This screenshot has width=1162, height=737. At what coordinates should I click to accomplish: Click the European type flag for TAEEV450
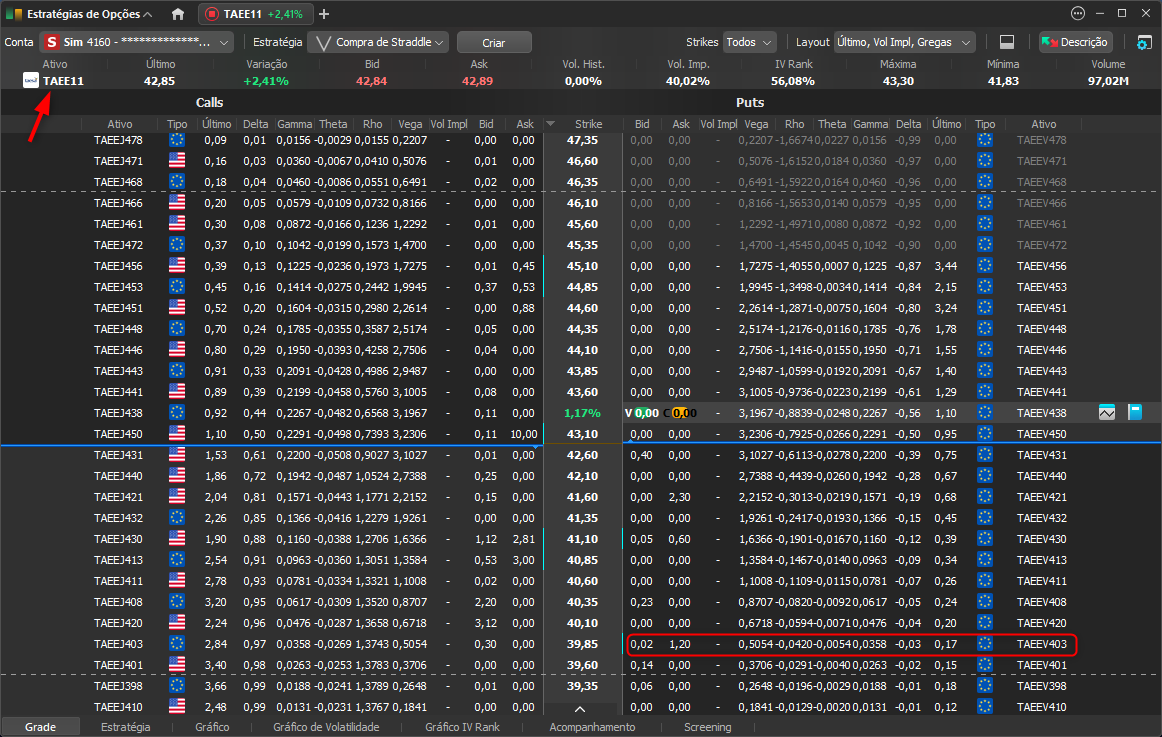[985, 433]
